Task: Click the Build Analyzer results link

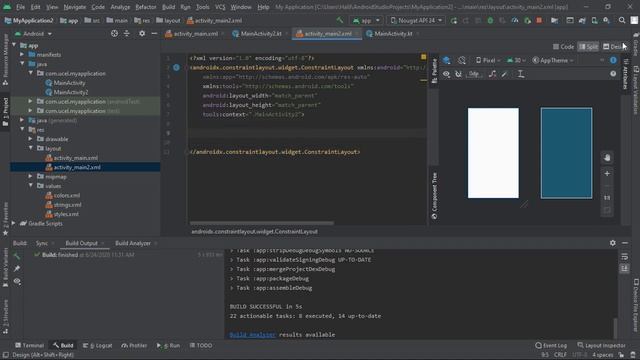Action: click(x=252, y=335)
